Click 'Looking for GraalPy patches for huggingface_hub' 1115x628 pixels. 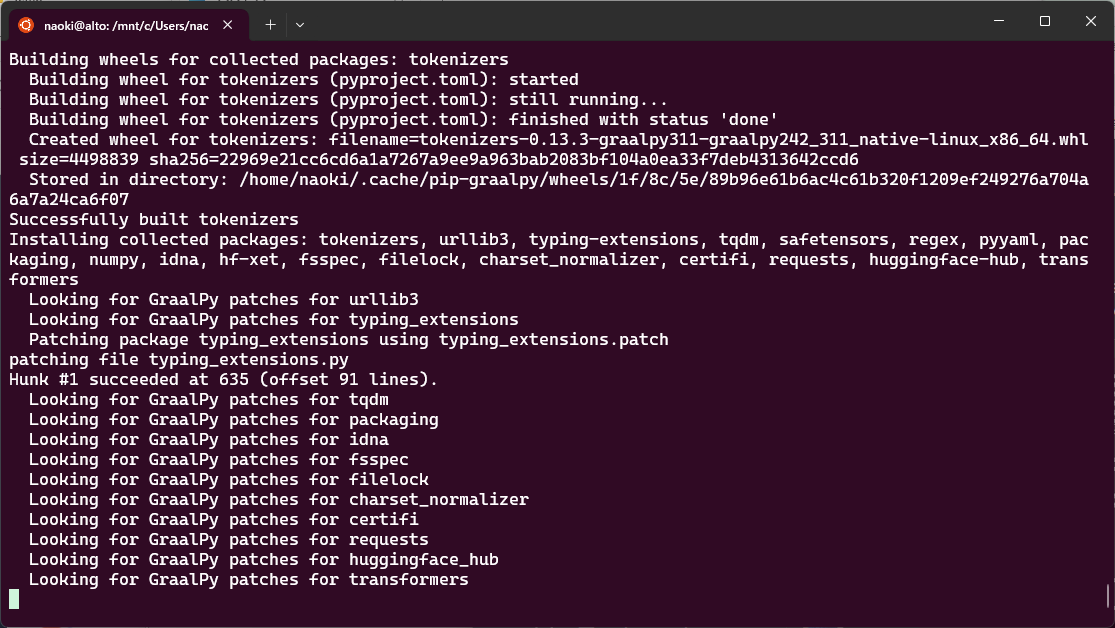pos(264,559)
